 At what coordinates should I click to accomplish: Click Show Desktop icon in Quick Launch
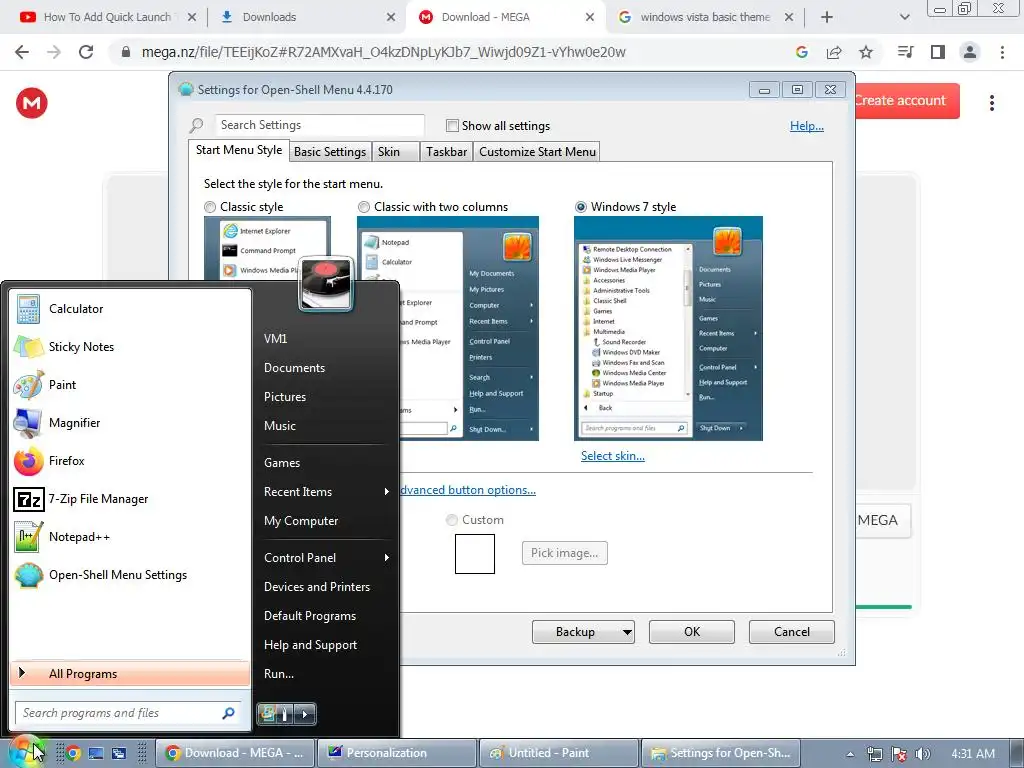click(96, 753)
